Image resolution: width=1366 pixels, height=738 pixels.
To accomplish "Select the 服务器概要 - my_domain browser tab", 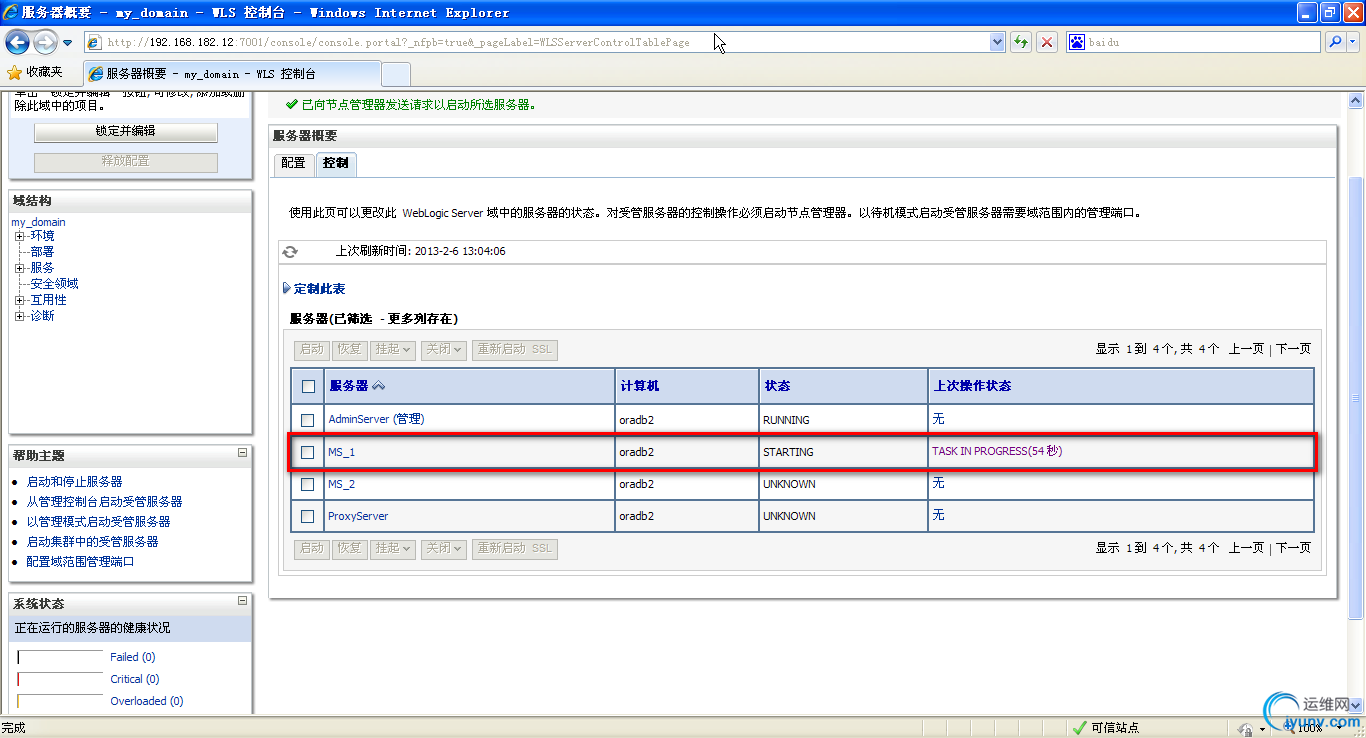I will pyautogui.click(x=233, y=74).
